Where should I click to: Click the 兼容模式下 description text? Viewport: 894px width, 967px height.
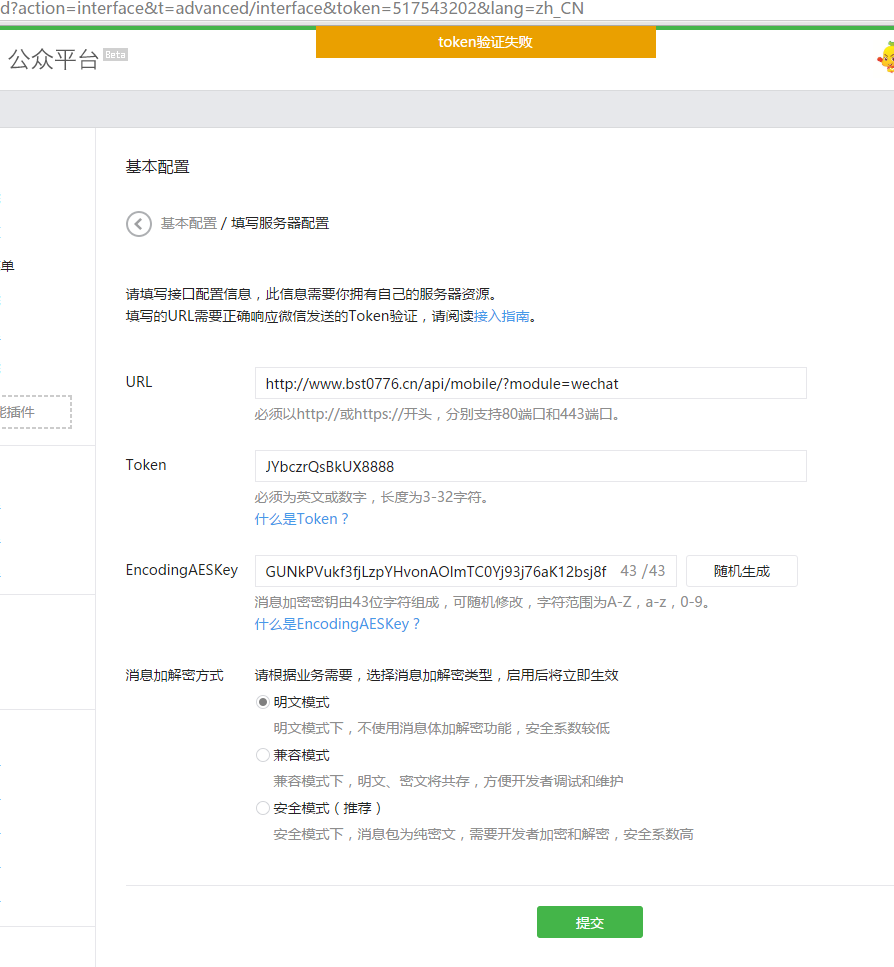pos(448,781)
